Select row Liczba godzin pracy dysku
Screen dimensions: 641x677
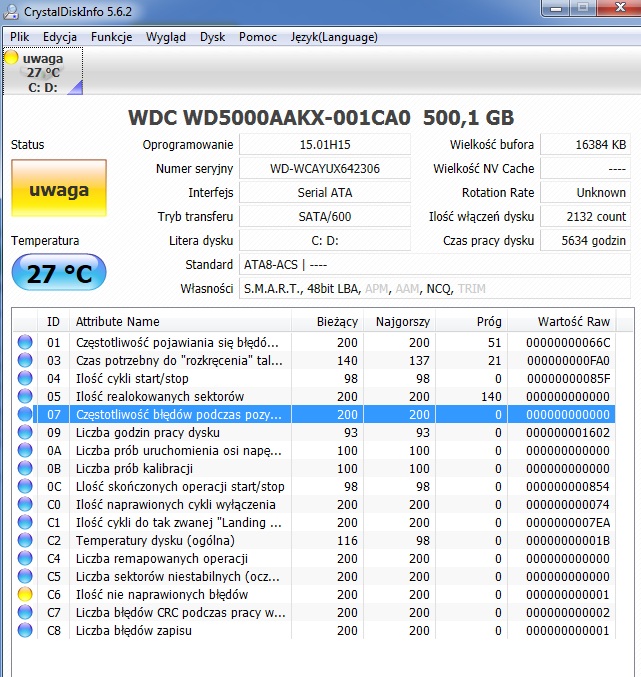[314, 433]
